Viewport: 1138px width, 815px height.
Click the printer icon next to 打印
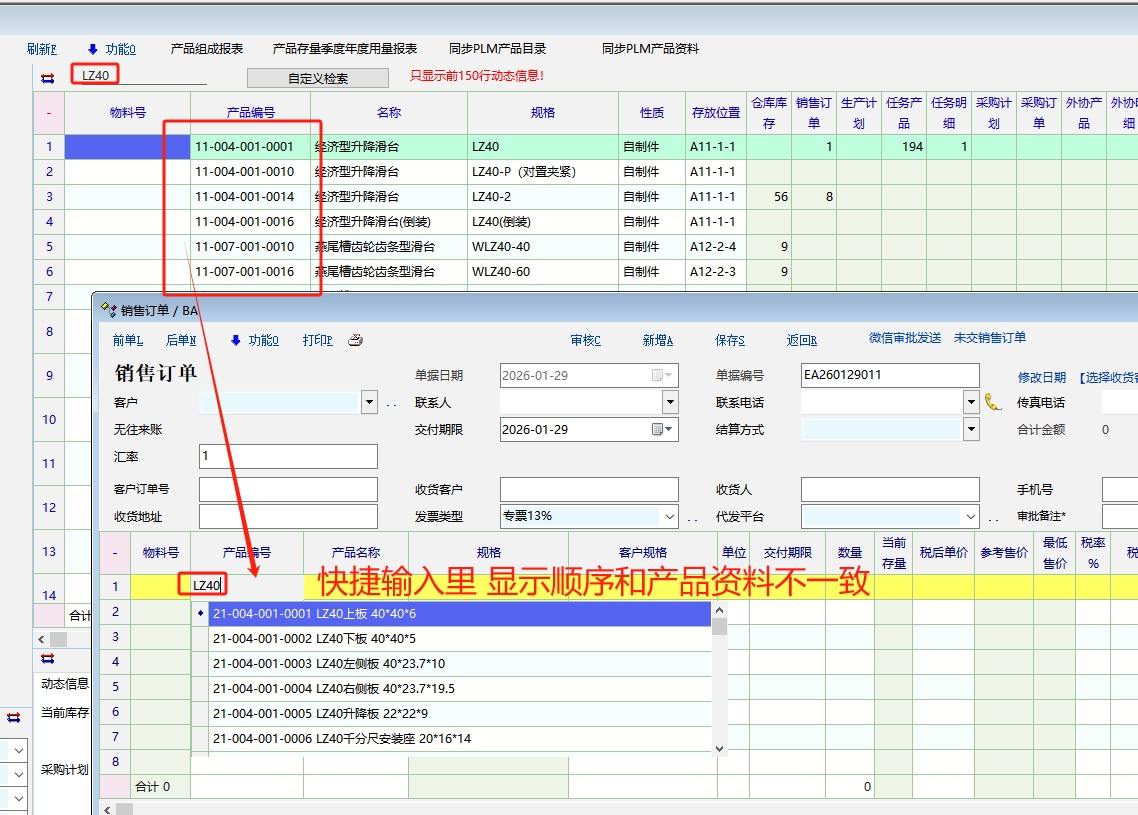coord(355,340)
